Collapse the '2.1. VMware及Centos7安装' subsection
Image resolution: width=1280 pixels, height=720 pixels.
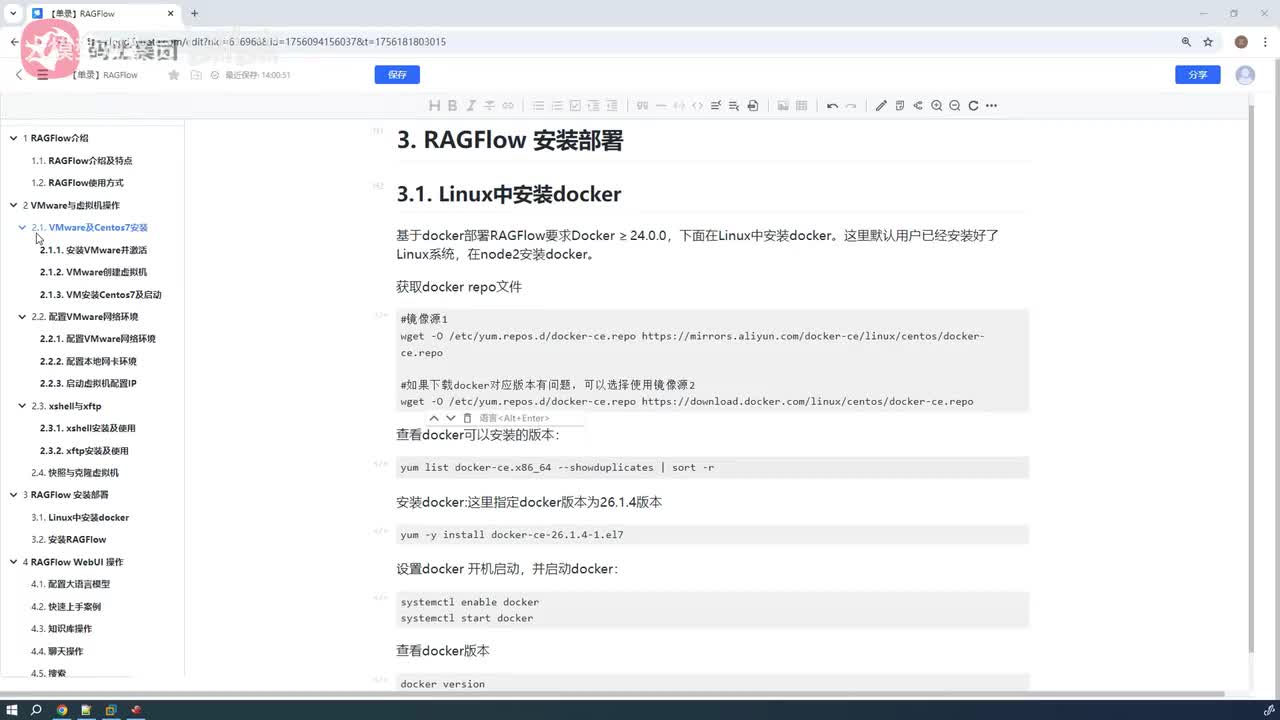pyautogui.click(x=22, y=227)
